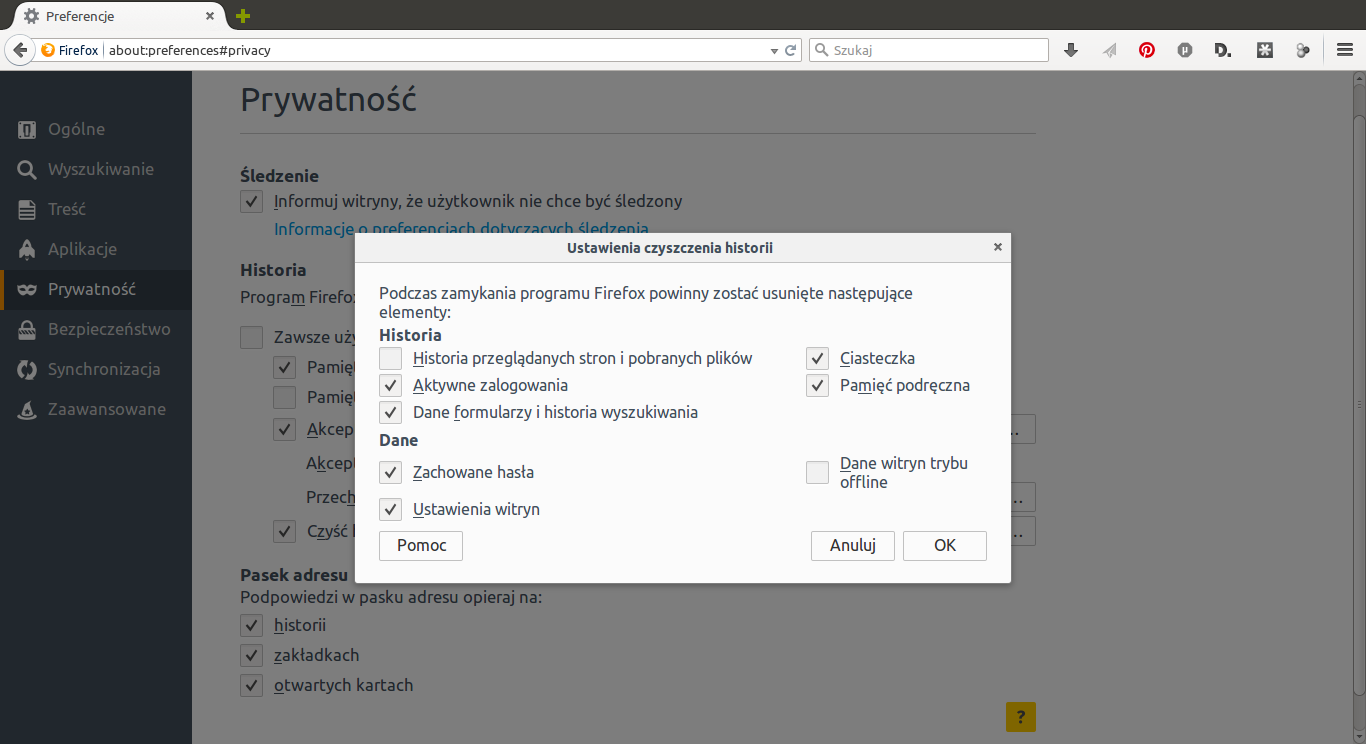Screen dimensions: 1366x744
Task: Uncheck Aktywne zalogowania
Action: click(x=391, y=386)
